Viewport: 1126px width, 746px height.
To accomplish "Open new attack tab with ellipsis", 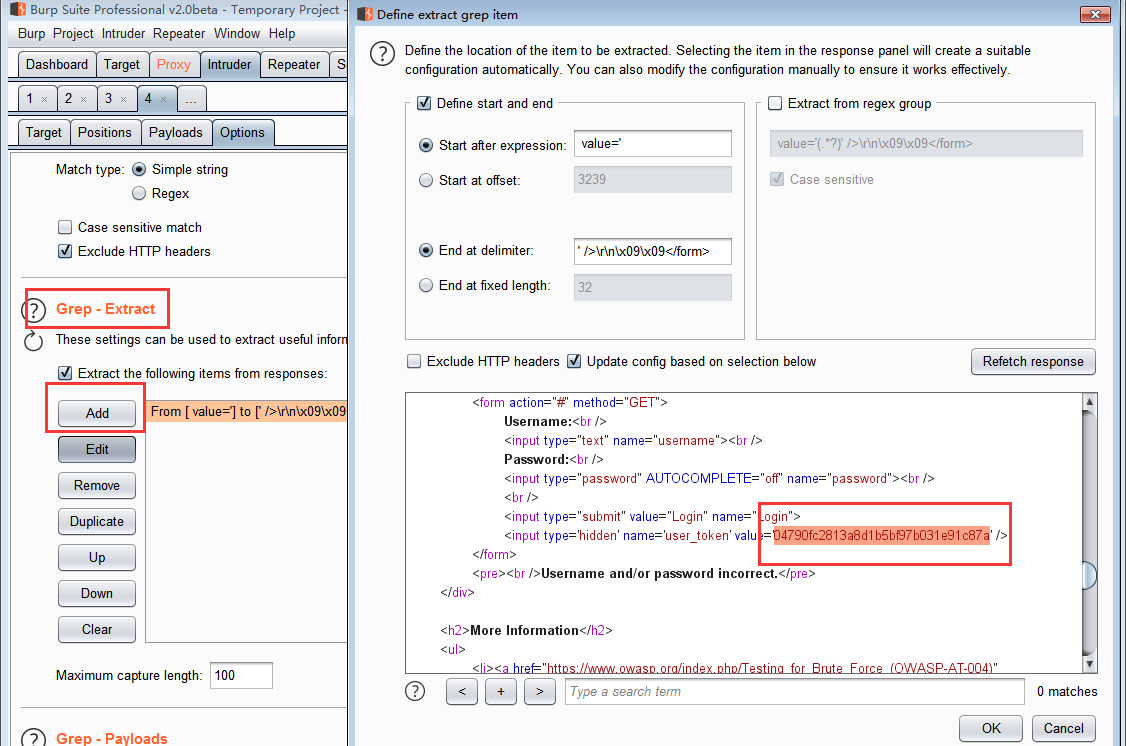I will coord(191,99).
